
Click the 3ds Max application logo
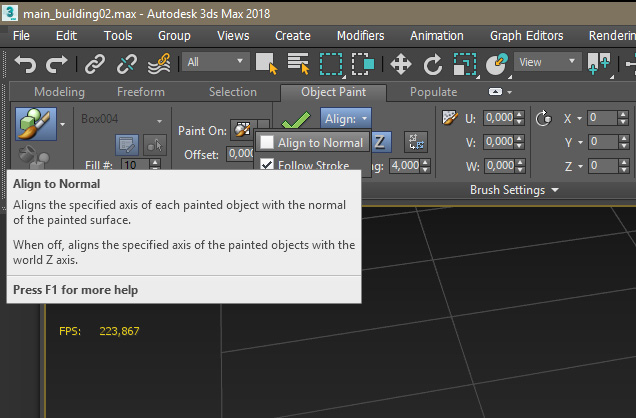click(x=10, y=13)
